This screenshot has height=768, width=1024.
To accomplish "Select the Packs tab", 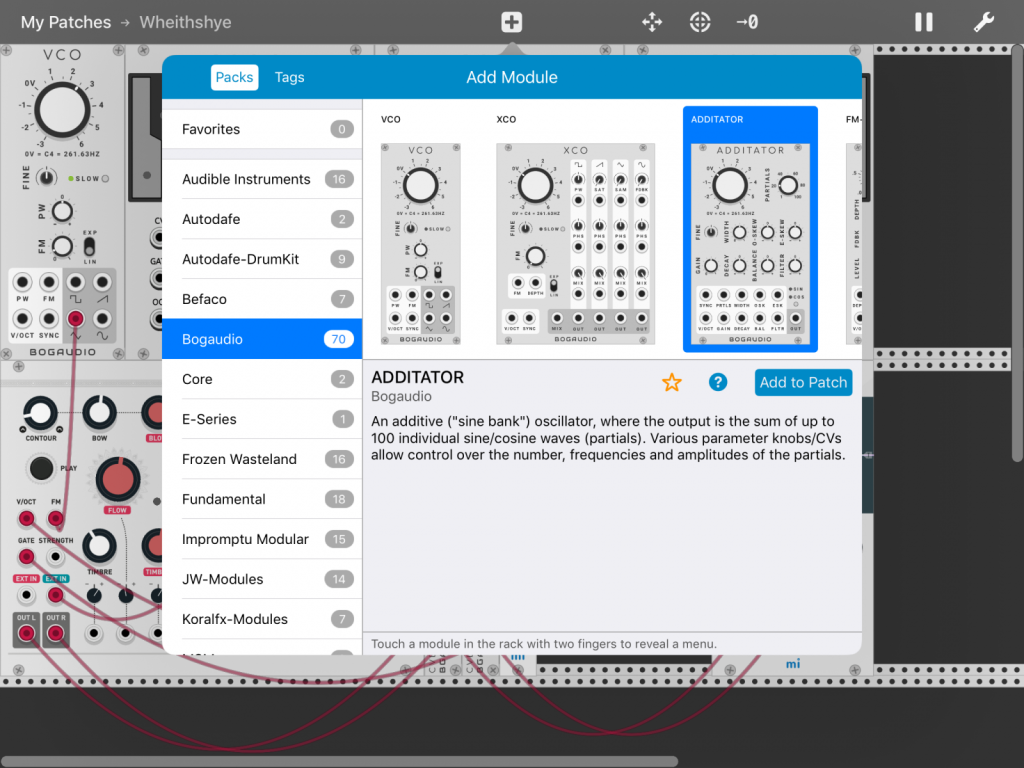I will pyautogui.click(x=234, y=77).
